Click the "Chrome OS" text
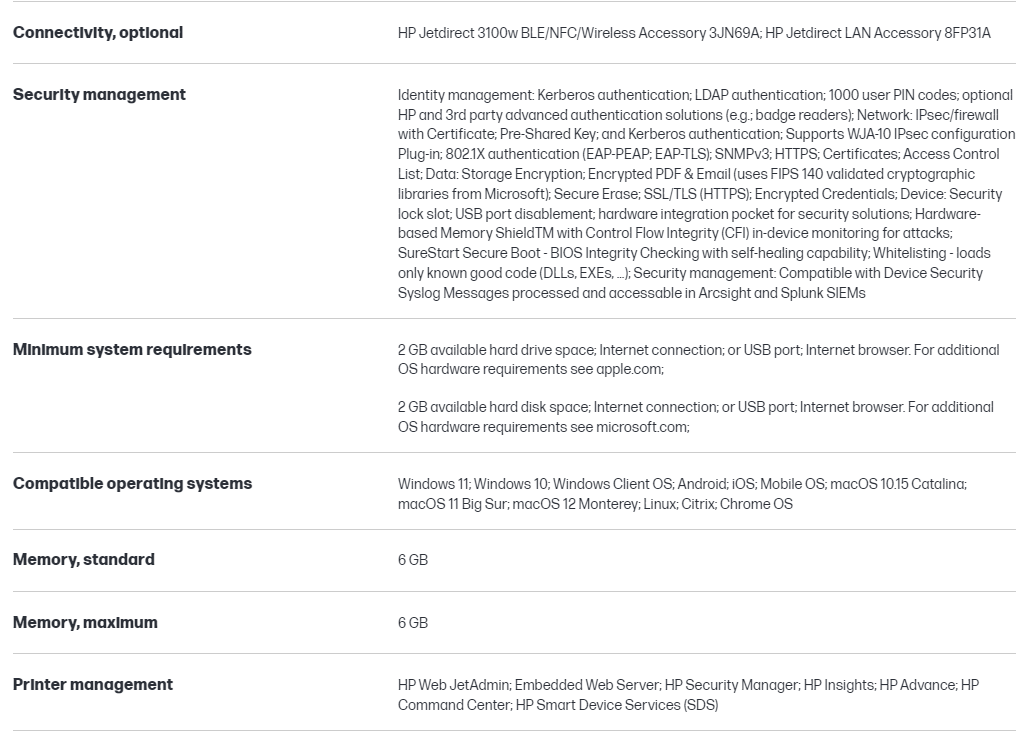The width and height of the screenshot is (1028, 734). 756,504
